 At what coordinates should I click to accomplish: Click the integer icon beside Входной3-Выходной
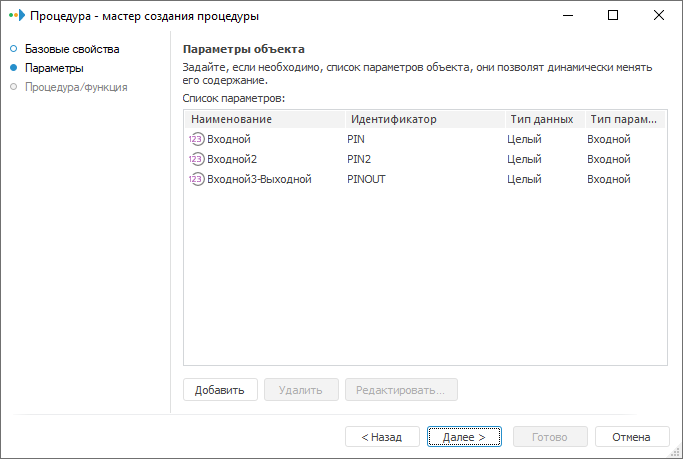(196, 179)
